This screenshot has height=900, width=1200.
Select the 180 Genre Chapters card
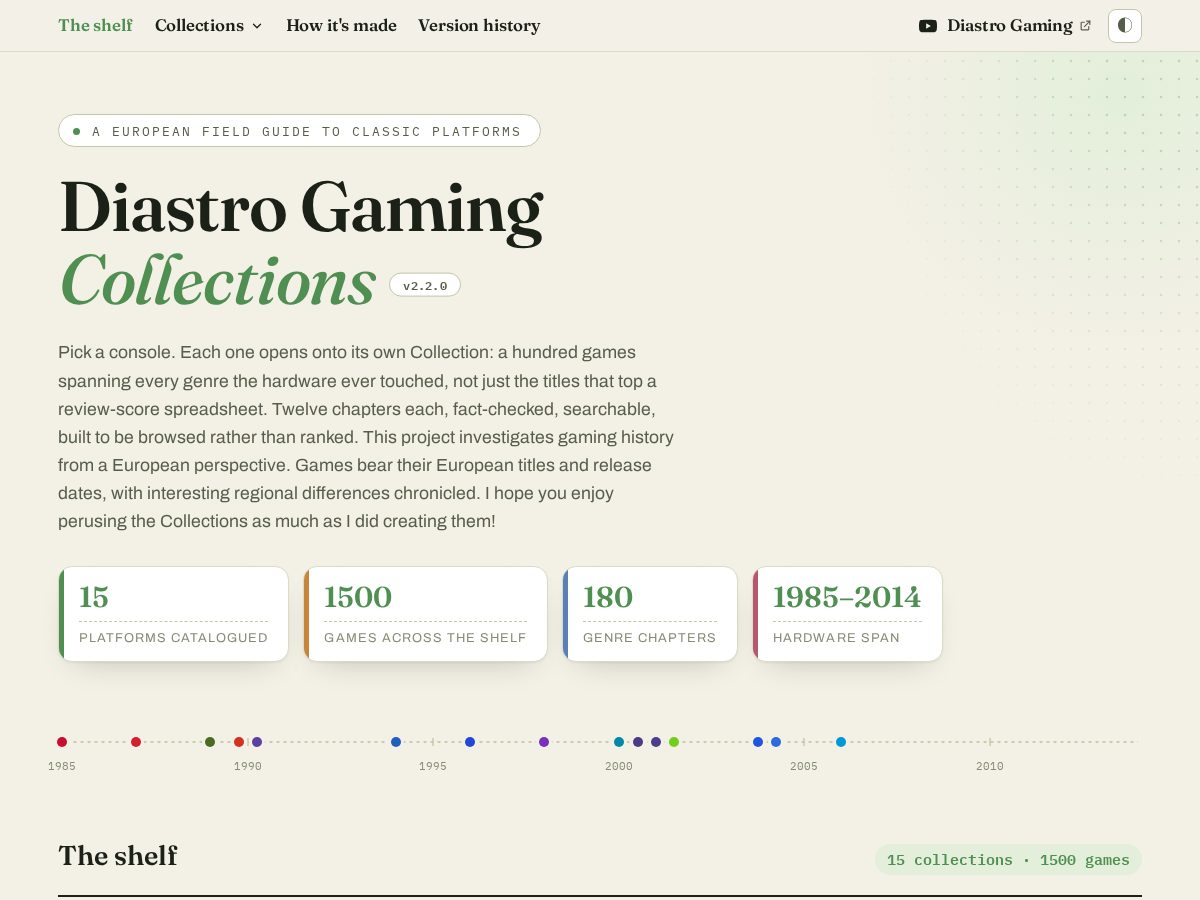(x=650, y=614)
